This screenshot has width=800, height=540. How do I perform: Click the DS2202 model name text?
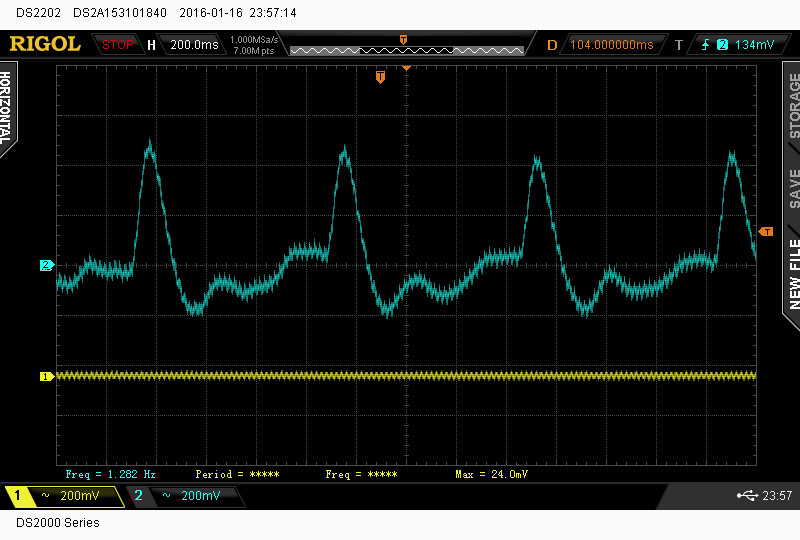tap(38, 13)
